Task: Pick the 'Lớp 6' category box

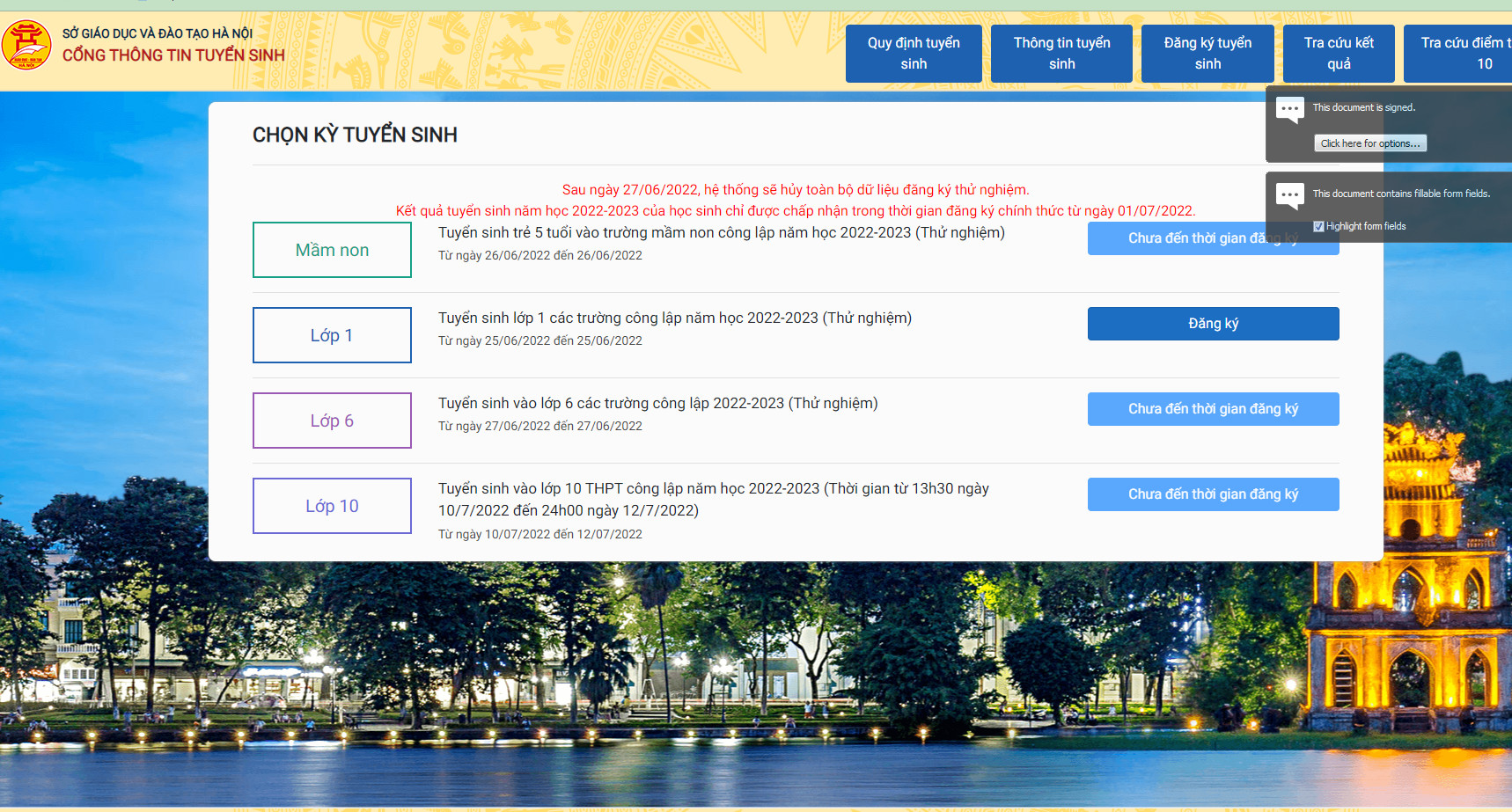Action: click(332, 421)
